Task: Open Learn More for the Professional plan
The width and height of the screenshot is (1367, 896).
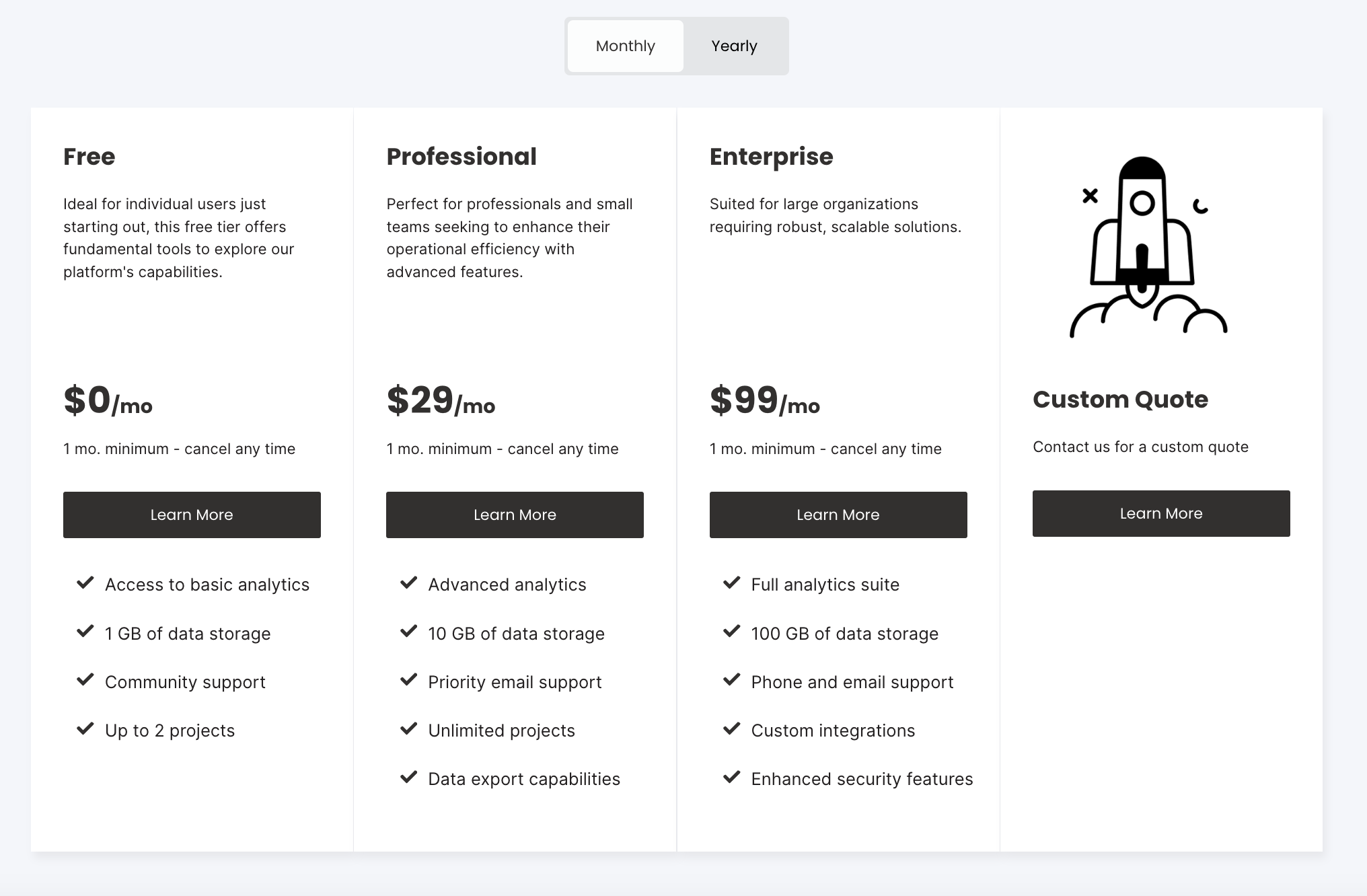Action: pyautogui.click(x=515, y=515)
